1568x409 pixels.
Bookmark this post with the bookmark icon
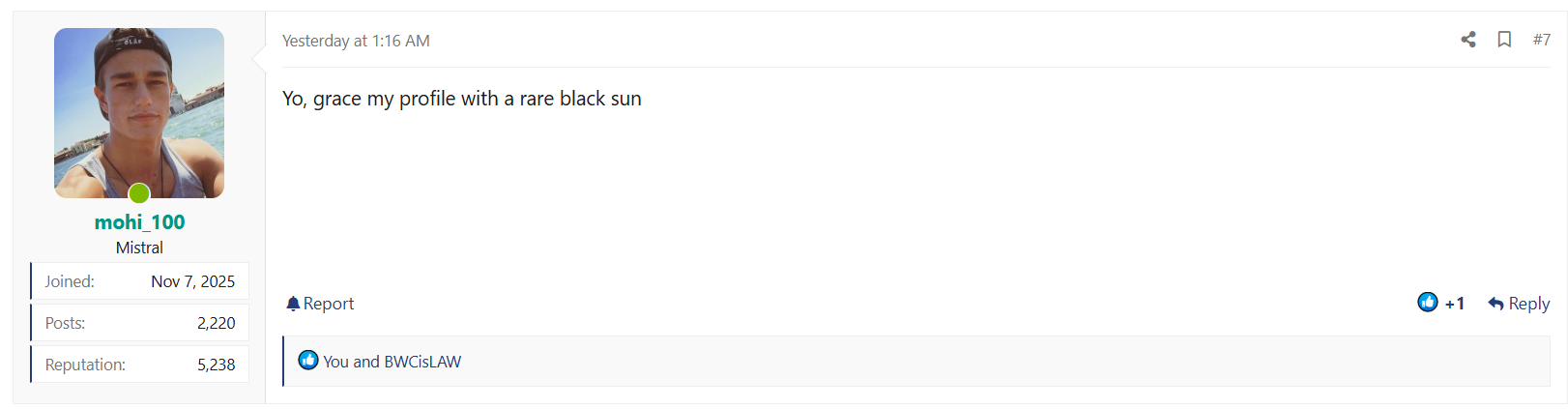point(1504,40)
